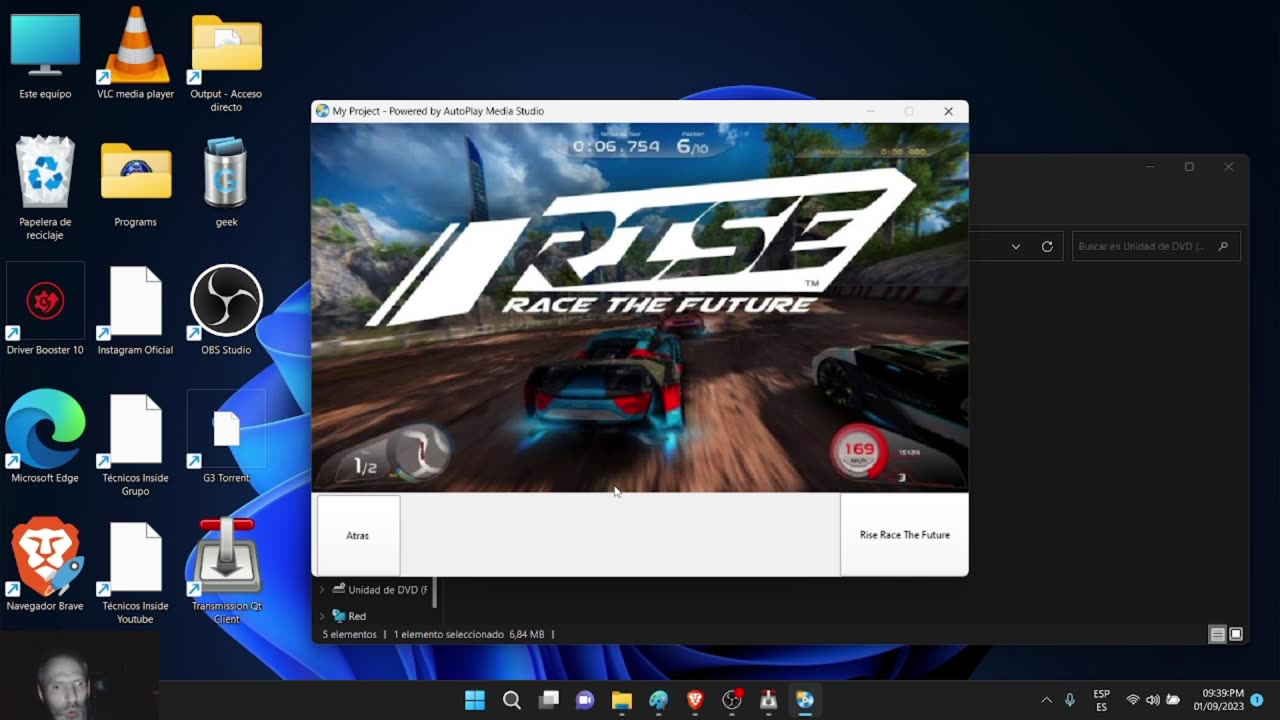Show hidden system tray icons
The width and height of the screenshot is (1280, 720).
click(1046, 700)
